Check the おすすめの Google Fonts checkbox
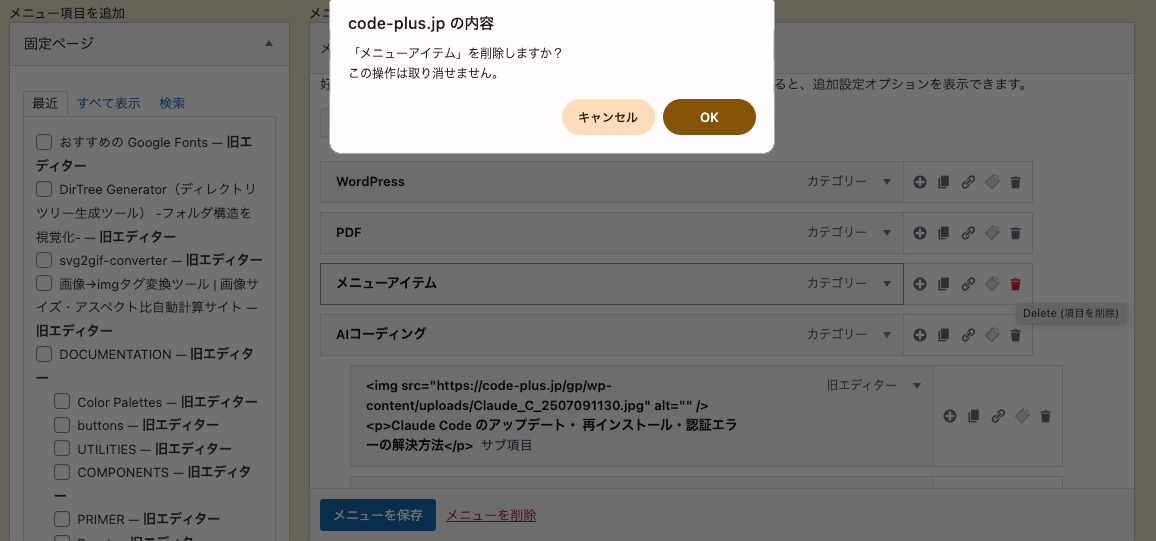Viewport: 1156px width, 541px height. pyautogui.click(x=44, y=142)
